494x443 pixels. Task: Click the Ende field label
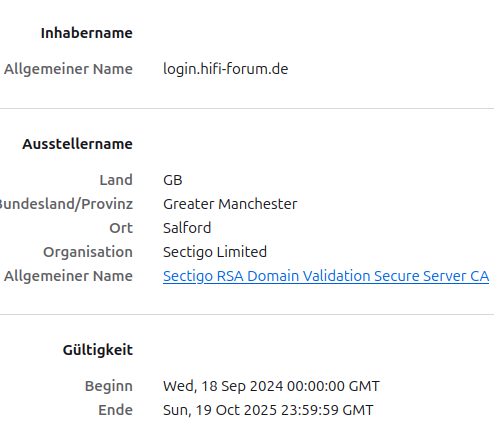(x=115, y=410)
